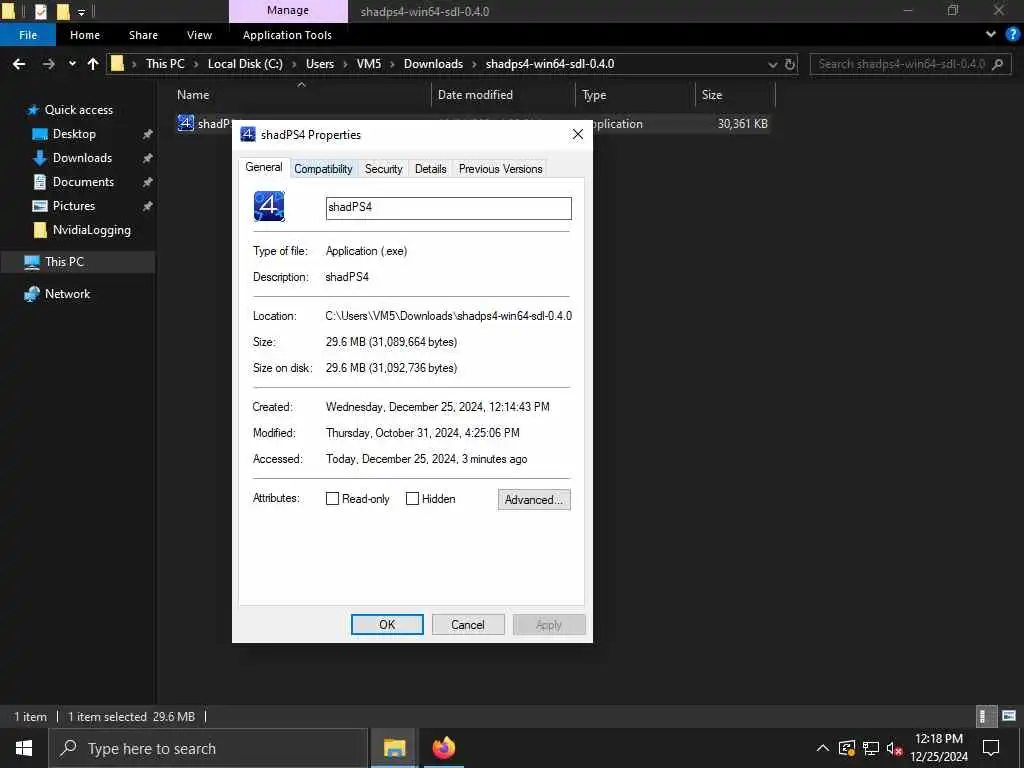1024x768 pixels.
Task: Switch to Previous Versions tab
Action: pos(500,168)
